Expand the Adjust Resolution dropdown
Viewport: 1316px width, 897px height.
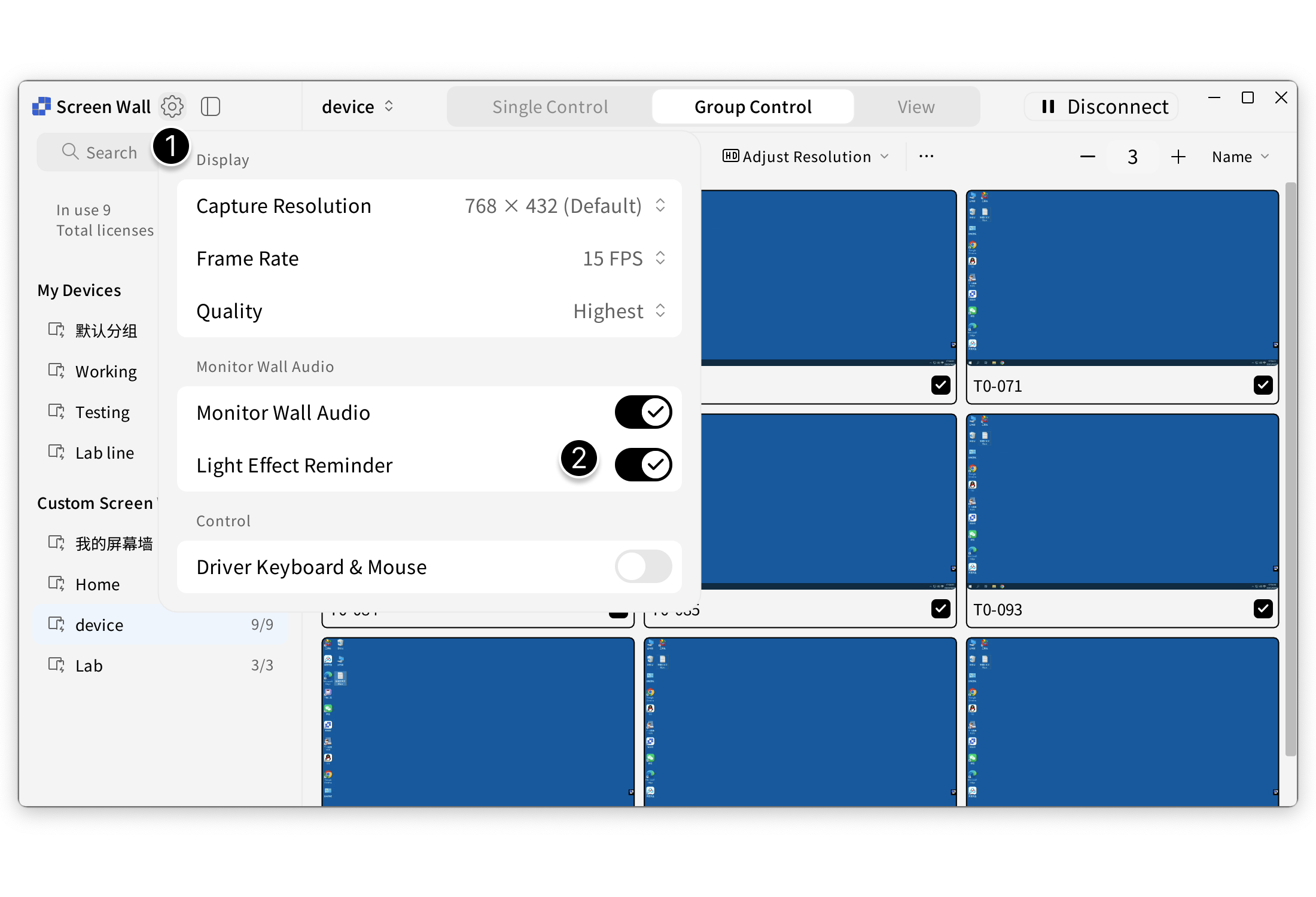(x=806, y=157)
